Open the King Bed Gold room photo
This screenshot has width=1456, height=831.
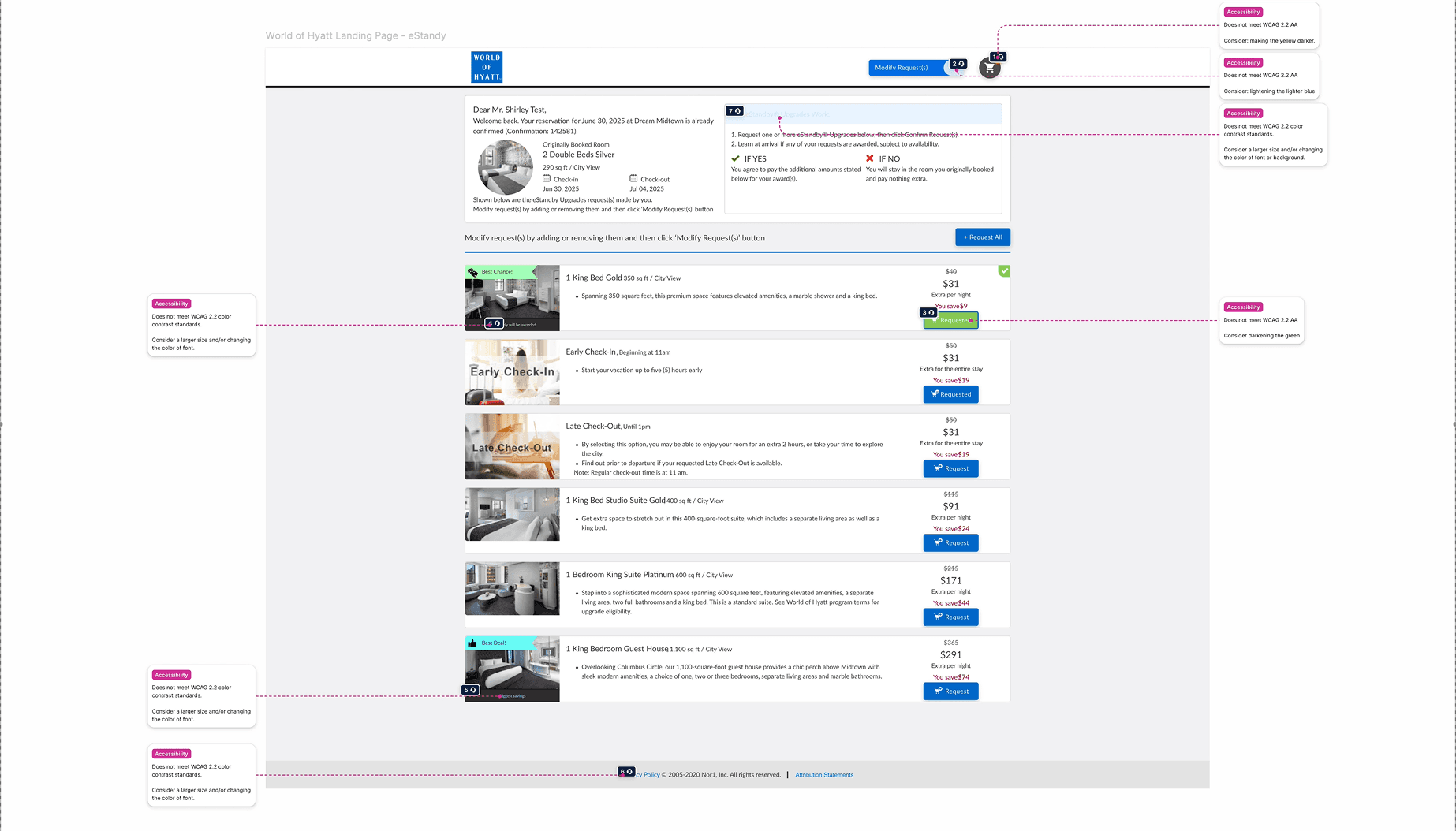pyautogui.click(x=513, y=298)
